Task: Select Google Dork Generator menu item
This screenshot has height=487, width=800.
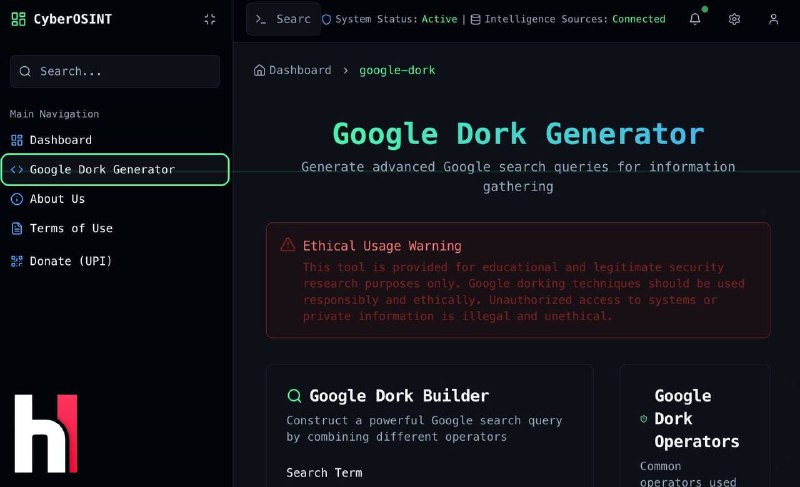Action: click(115, 170)
